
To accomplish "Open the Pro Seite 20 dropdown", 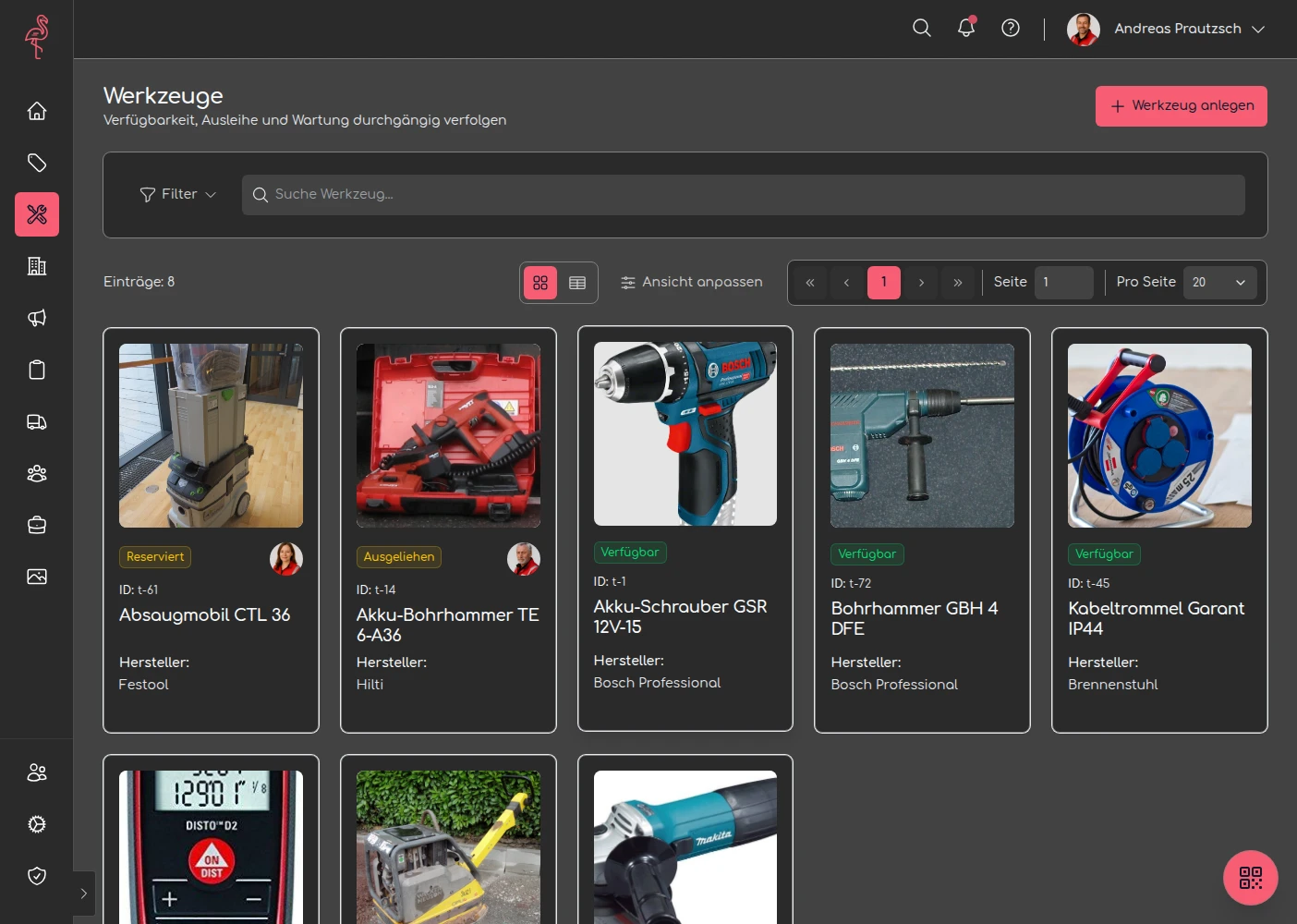I will pyautogui.click(x=1219, y=283).
